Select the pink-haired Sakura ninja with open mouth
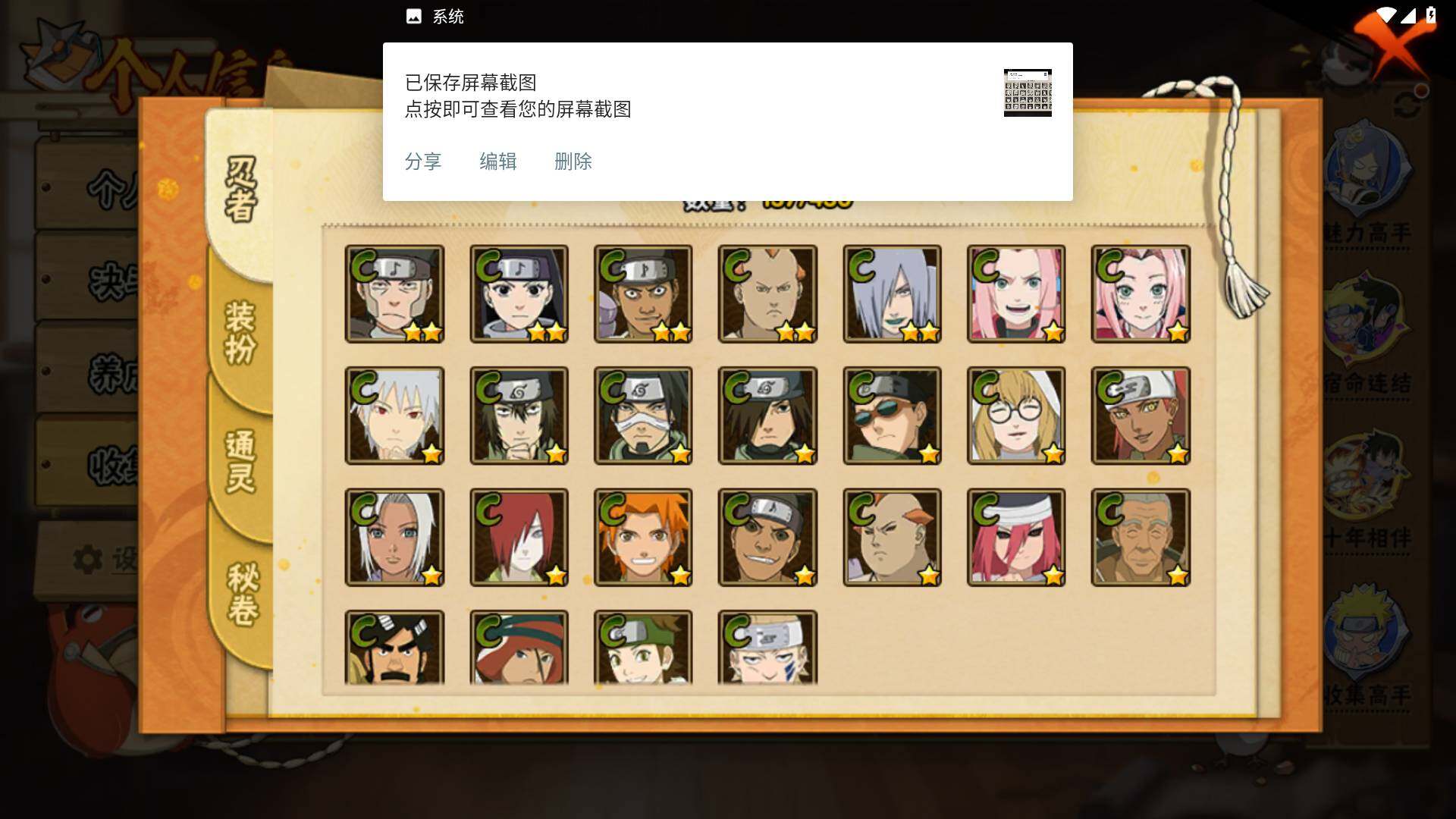Screen dimensions: 1456x819 [x=1016, y=294]
